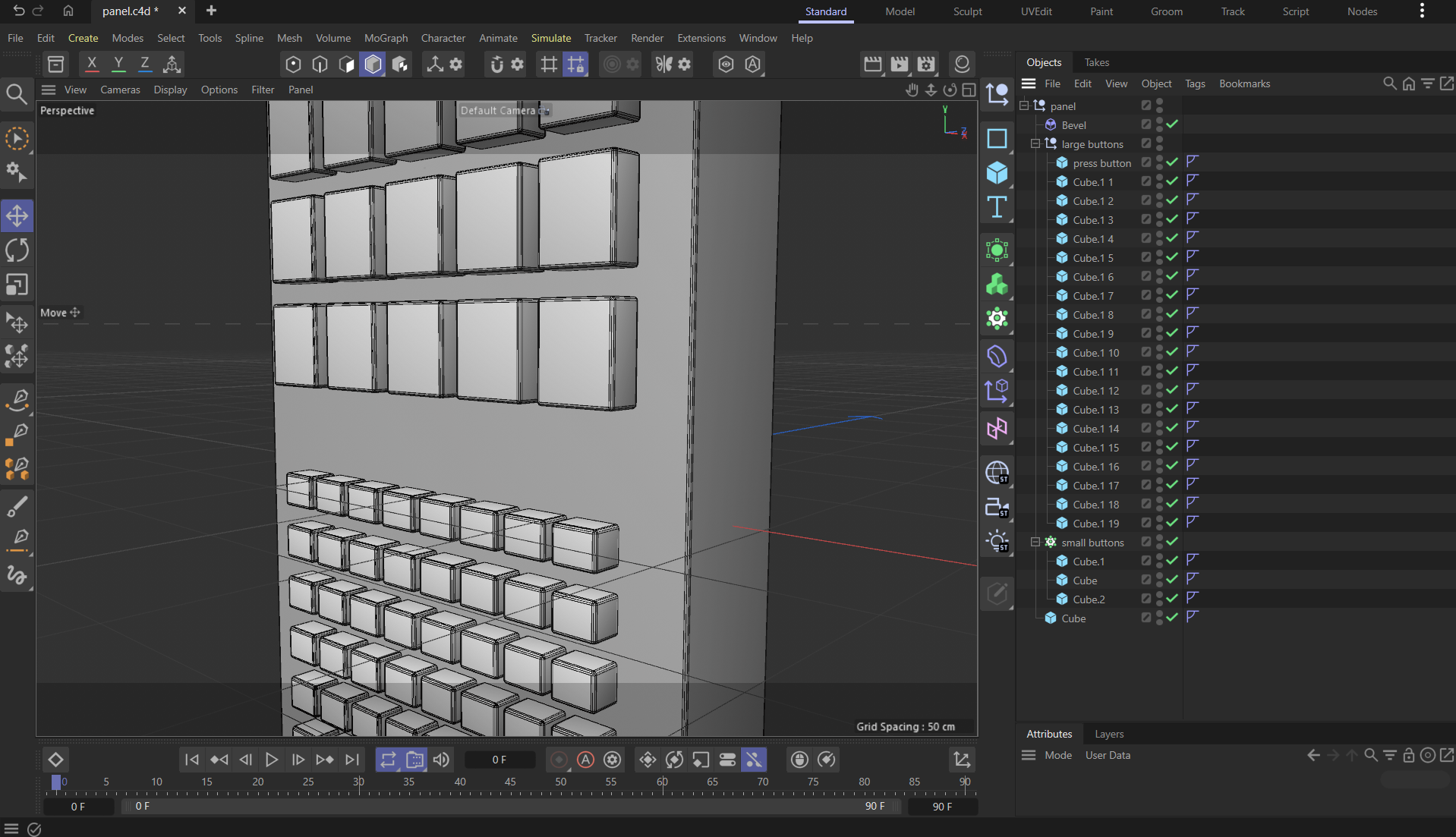Switch to the Takes tab
The width and height of the screenshot is (1456, 837).
coord(1096,62)
